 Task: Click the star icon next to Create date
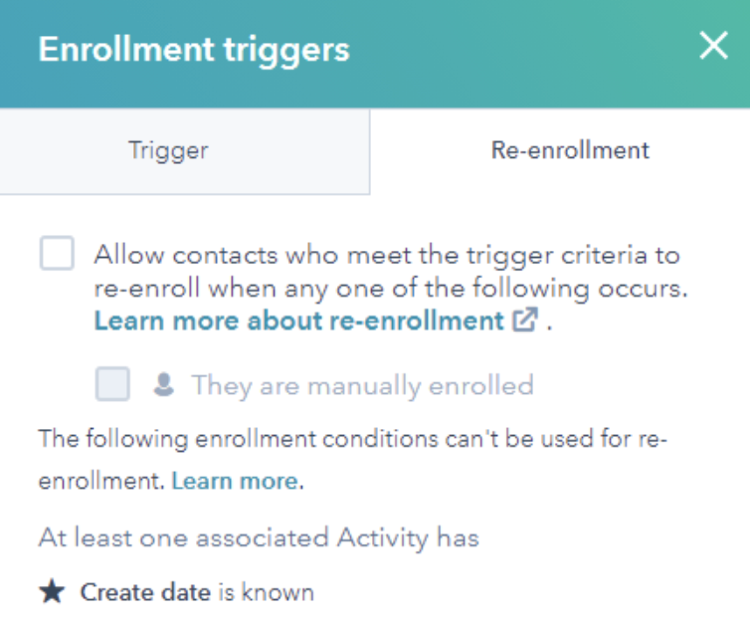51,592
